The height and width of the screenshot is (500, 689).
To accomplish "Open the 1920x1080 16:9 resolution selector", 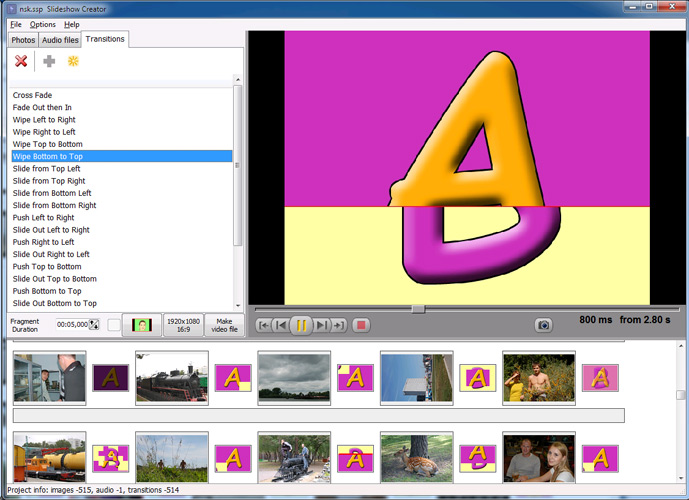I will click(x=182, y=325).
